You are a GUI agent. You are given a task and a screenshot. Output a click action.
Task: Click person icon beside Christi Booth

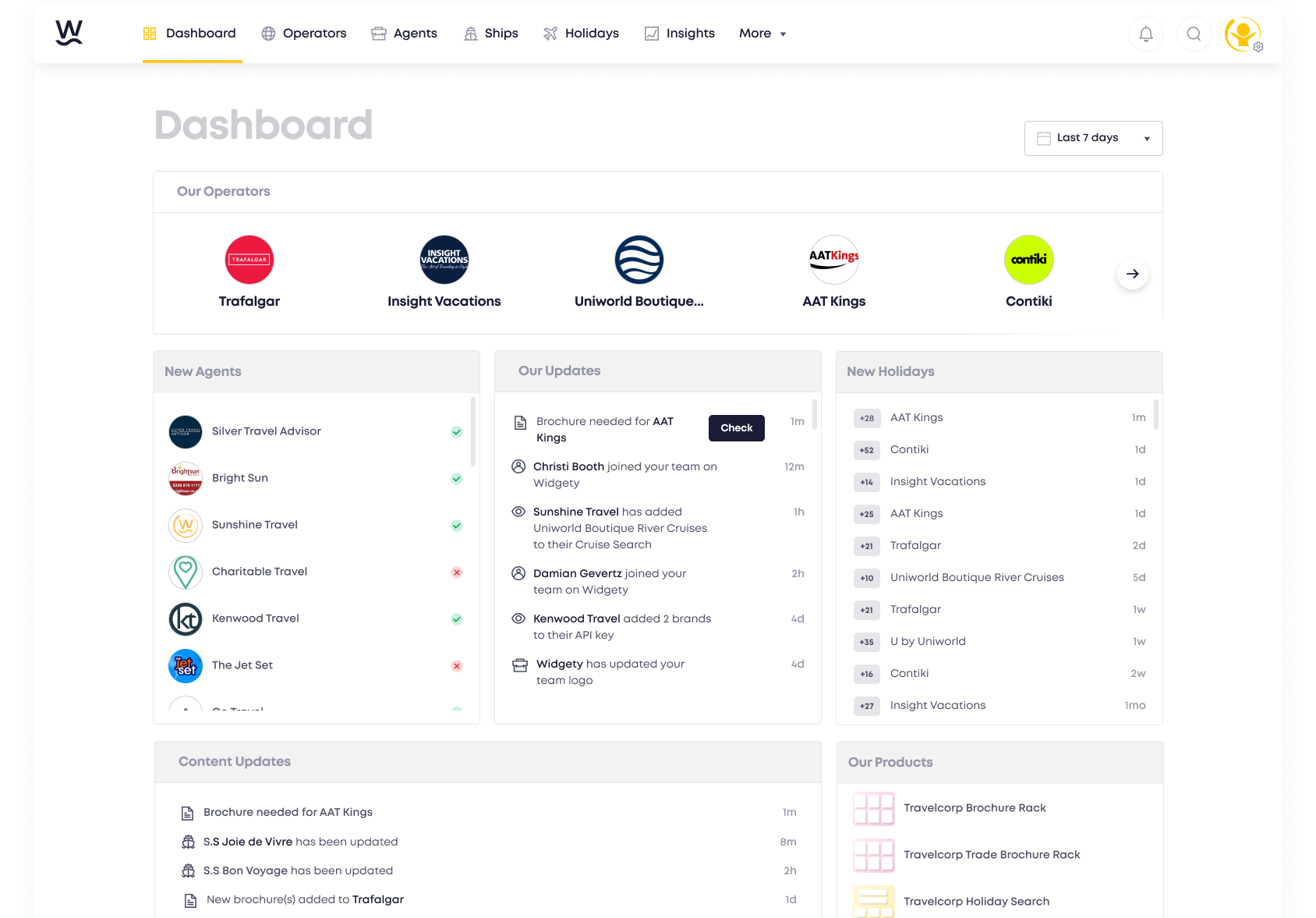click(x=518, y=466)
